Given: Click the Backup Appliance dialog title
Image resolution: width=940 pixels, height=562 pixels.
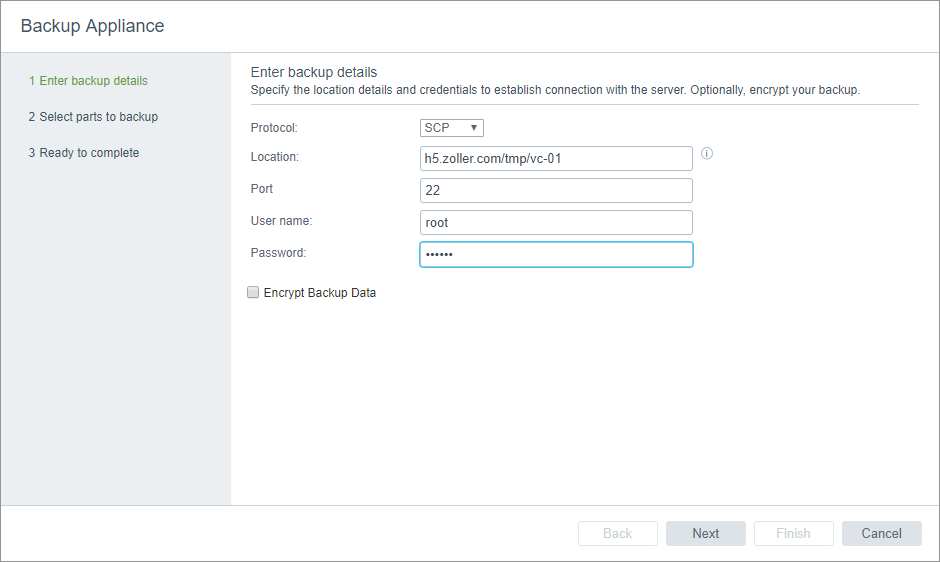Looking at the screenshot, I should [92, 26].
